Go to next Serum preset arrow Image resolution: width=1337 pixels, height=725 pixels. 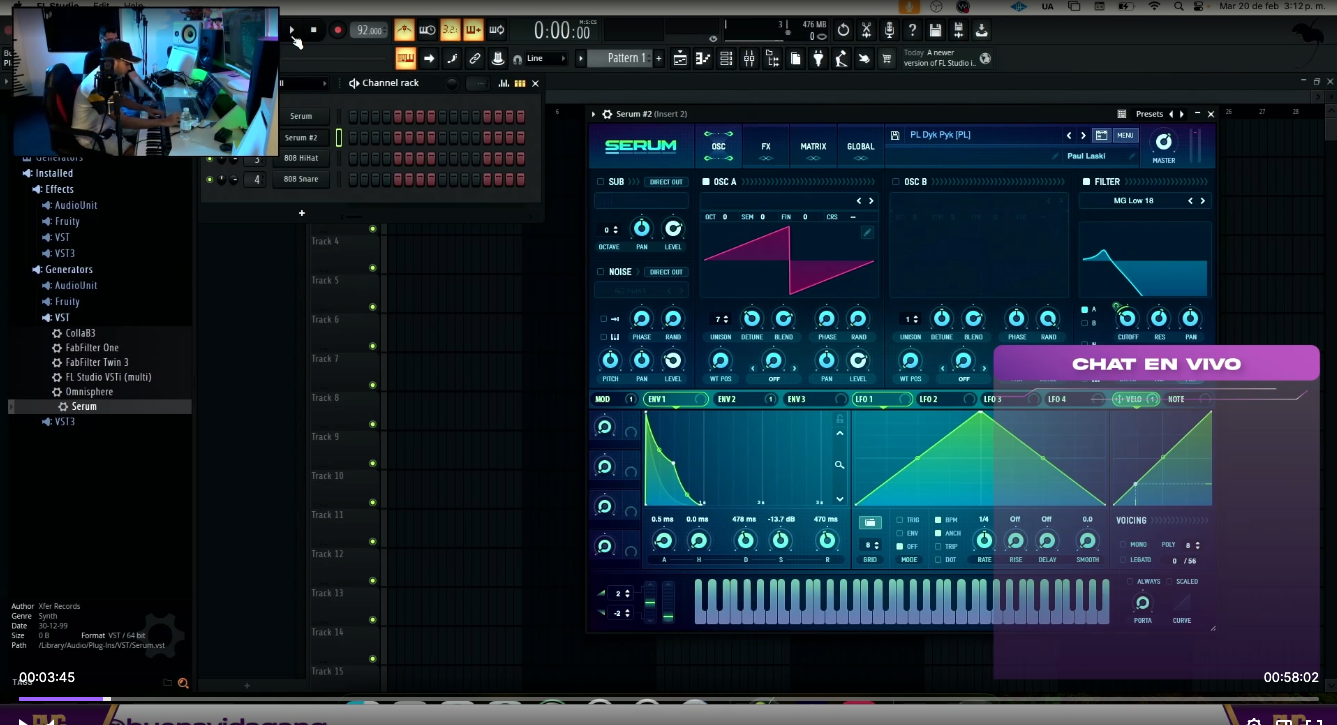1083,135
